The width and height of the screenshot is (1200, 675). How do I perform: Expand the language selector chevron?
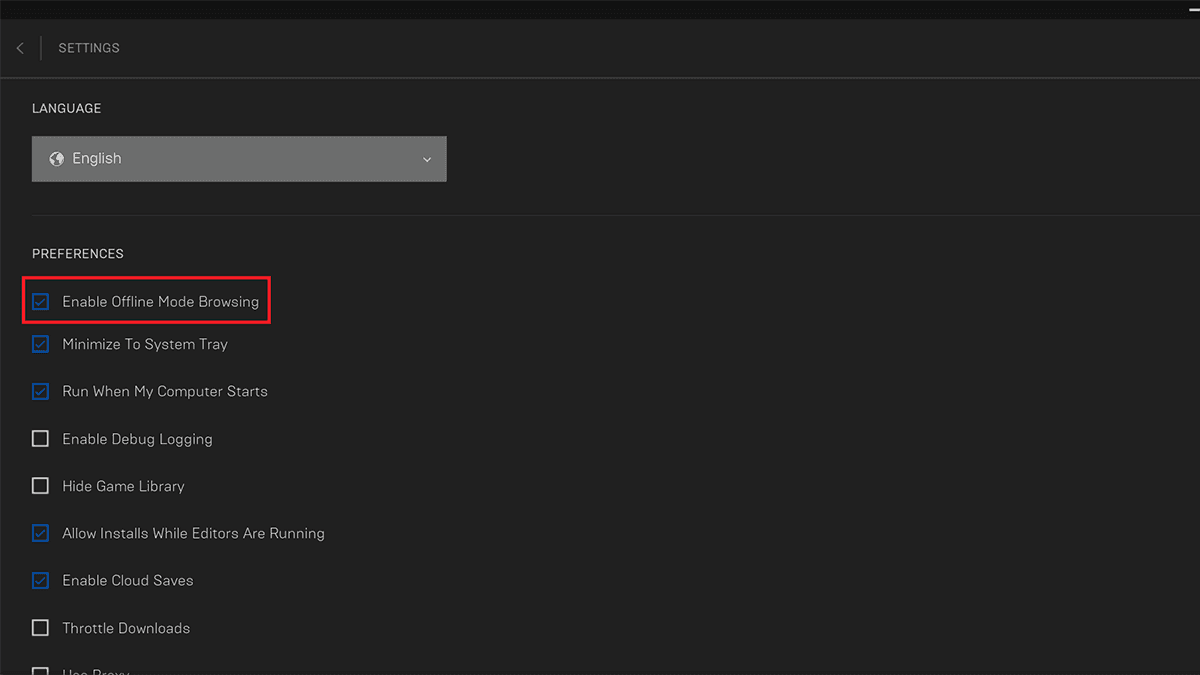pyautogui.click(x=427, y=159)
